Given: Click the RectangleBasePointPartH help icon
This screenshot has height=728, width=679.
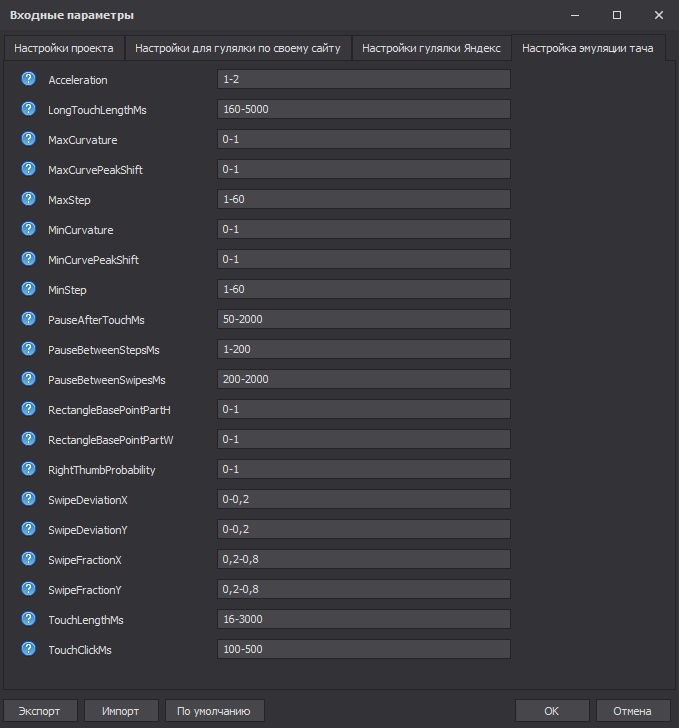Looking at the screenshot, I should (x=28, y=409).
